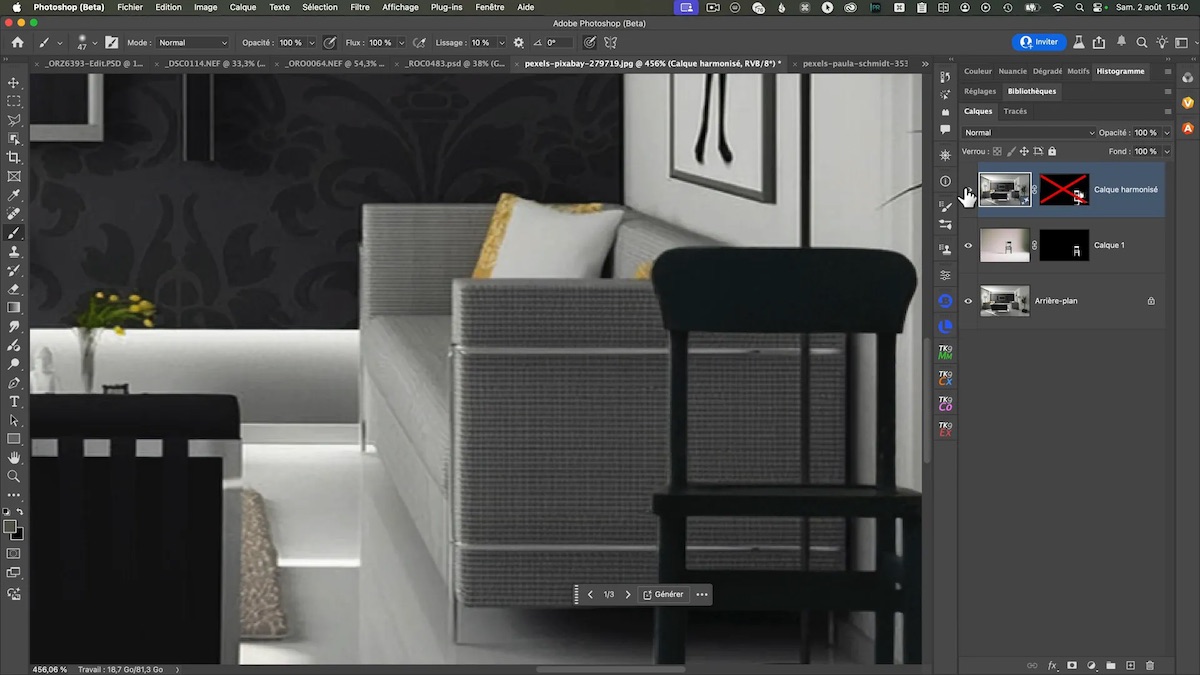
Task: Open the Calques panel options menu
Action: (x=1167, y=111)
